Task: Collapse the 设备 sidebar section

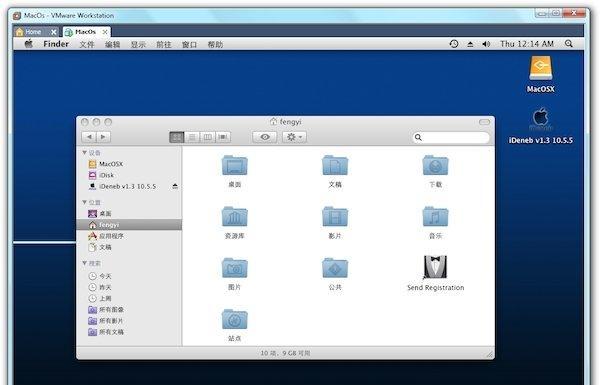Action: pyautogui.click(x=85, y=153)
